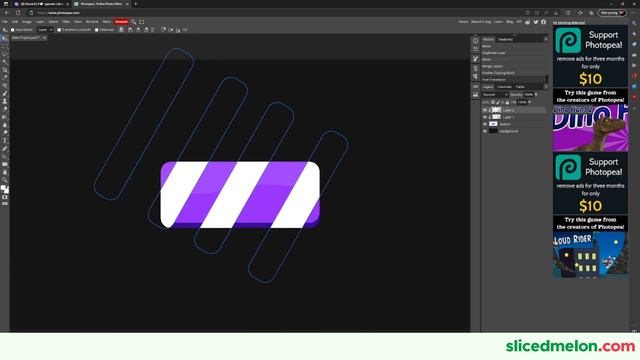Screen dimensions: 640x360
Task: Open the Filter menu
Action: (66, 22)
